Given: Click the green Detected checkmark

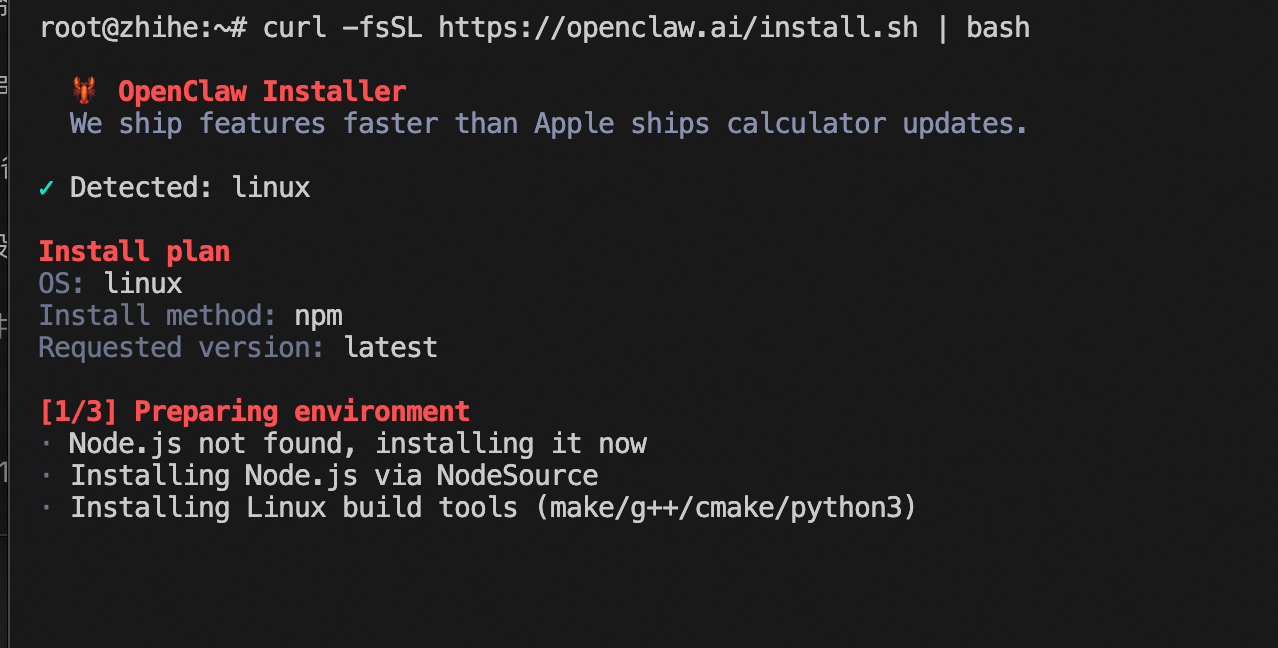Looking at the screenshot, I should 46,188.
